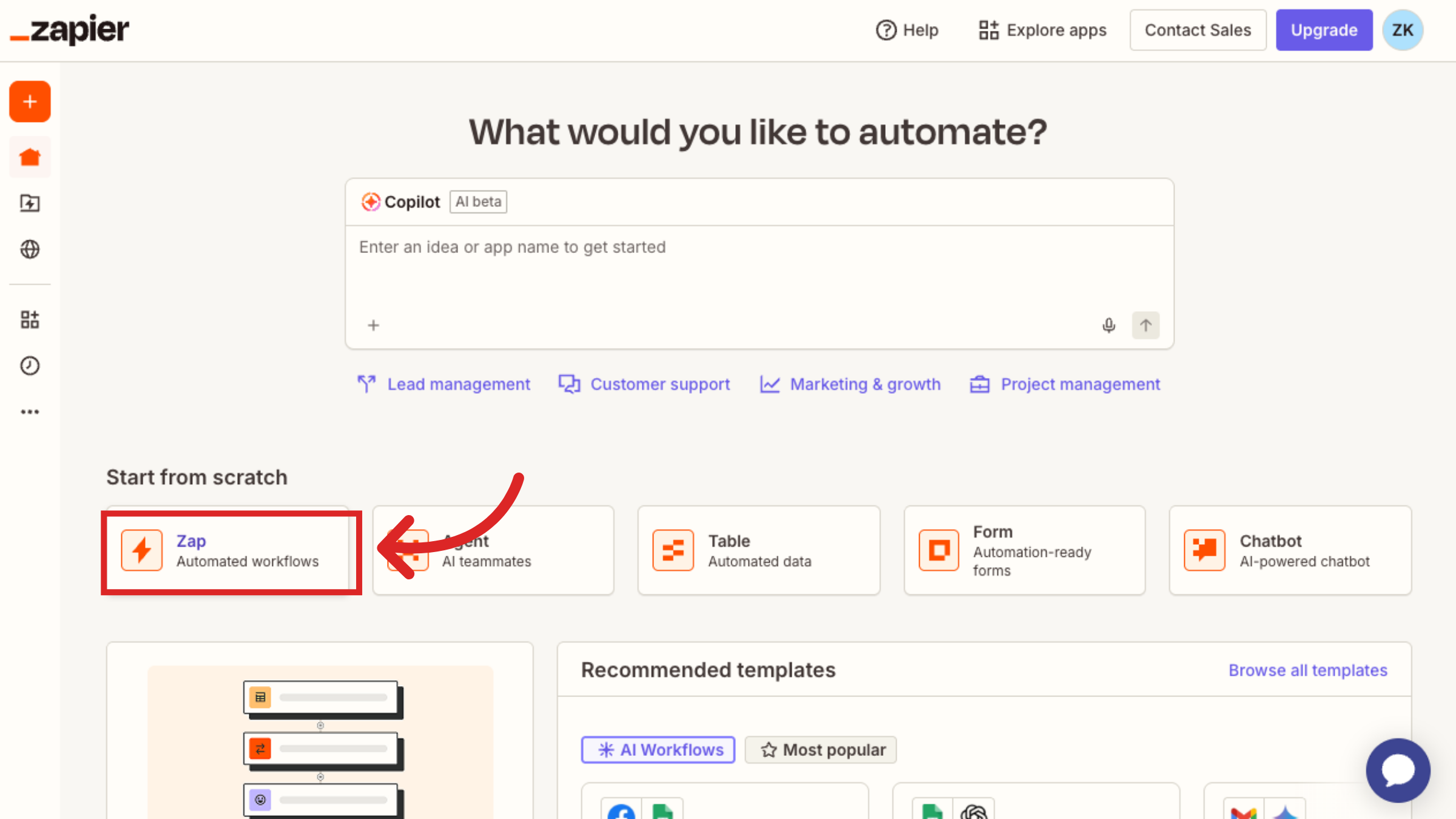Open Apps from the sidebar grid icon
The image size is (1456, 819).
[x=30, y=320]
